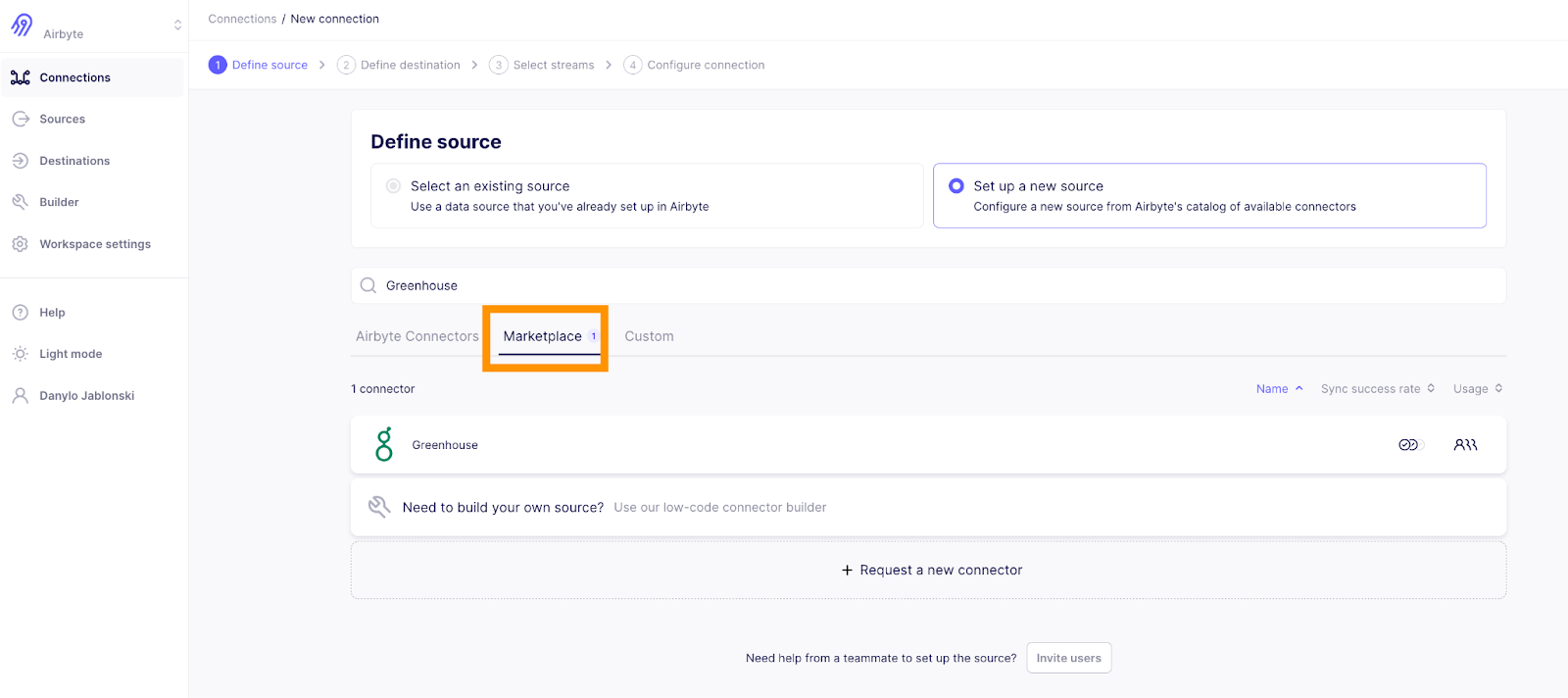1568x698 pixels.
Task: Toggle Light mode theme
Action: [71, 354]
